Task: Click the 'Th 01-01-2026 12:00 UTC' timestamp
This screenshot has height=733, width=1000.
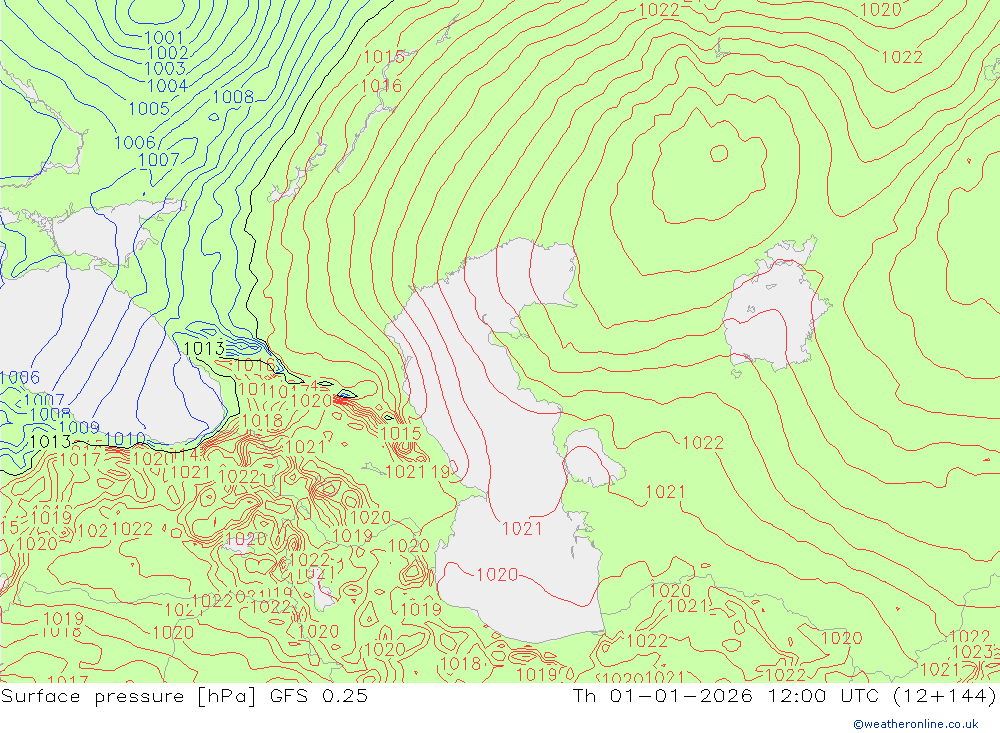Action: coord(726,696)
